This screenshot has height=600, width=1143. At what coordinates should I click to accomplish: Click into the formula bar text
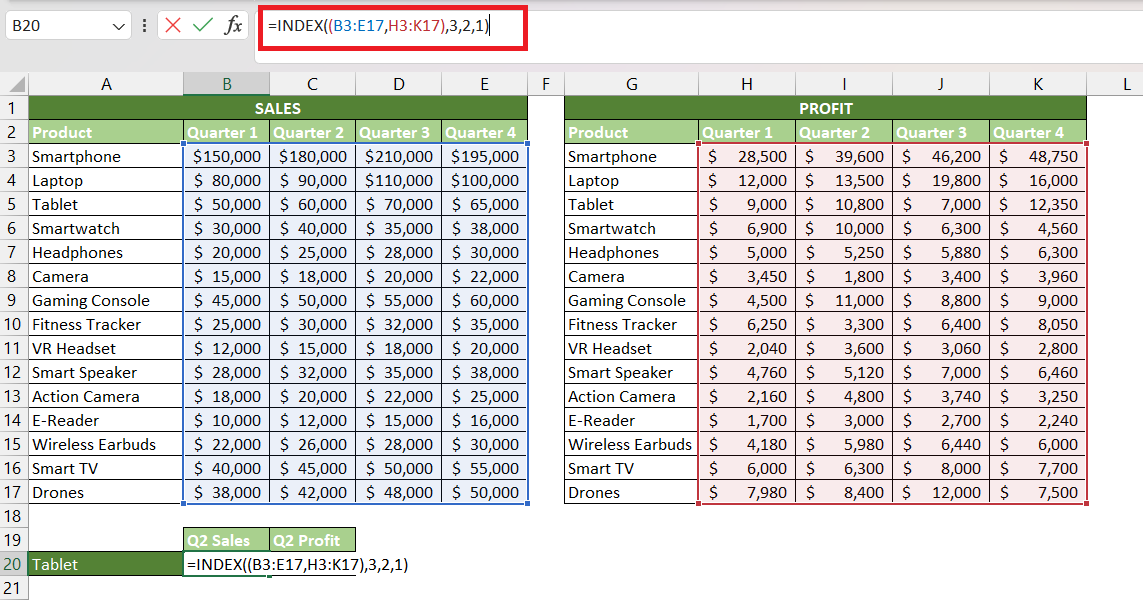pos(378,26)
